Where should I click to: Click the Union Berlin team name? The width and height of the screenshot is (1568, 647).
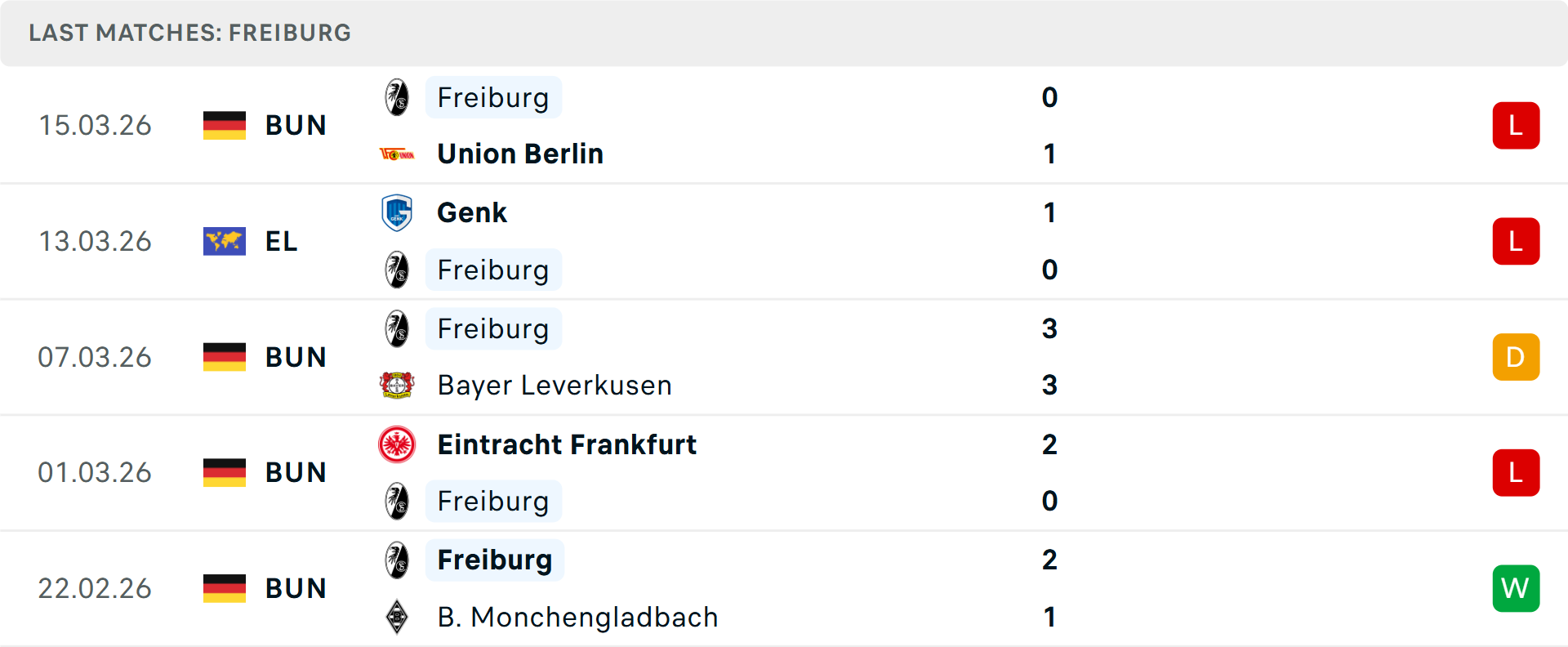(519, 154)
